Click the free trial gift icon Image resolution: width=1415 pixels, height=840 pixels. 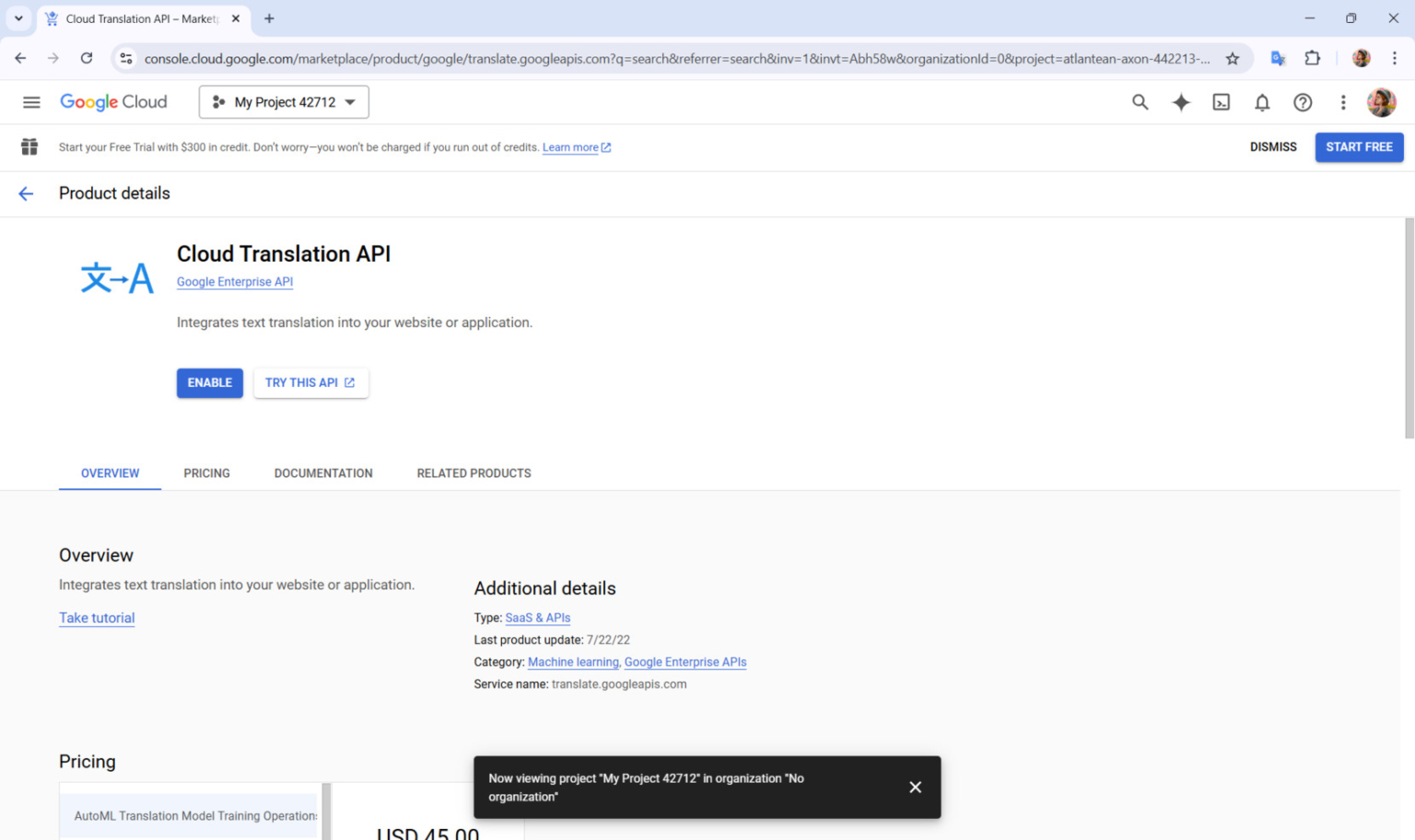pos(29,146)
